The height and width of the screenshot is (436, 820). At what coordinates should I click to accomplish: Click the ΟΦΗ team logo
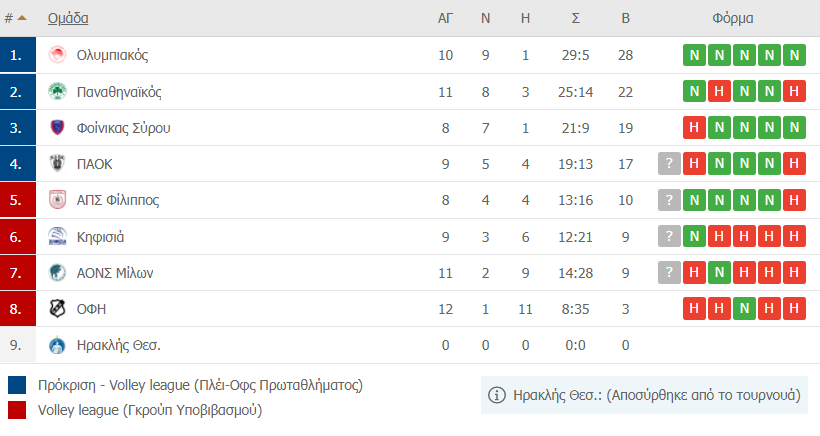point(57,309)
